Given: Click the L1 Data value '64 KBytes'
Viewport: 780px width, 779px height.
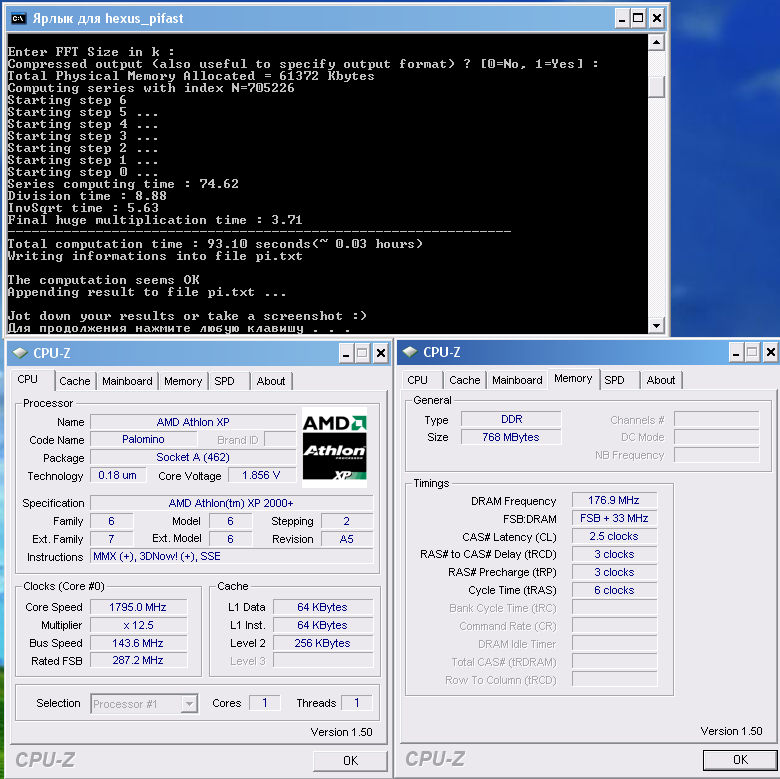Looking at the screenshot, I should click(323, 607).
